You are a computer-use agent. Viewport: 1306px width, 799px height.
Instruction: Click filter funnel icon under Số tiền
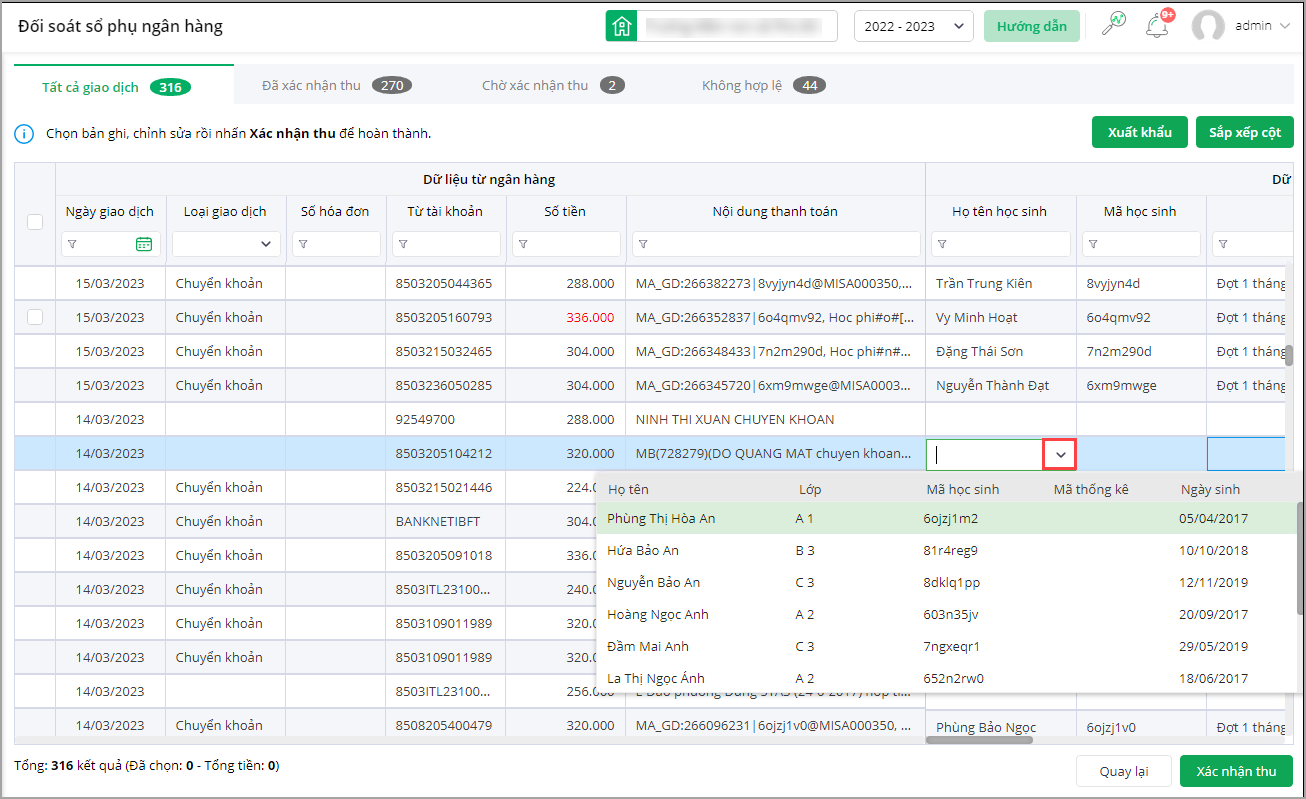(523, 244)
